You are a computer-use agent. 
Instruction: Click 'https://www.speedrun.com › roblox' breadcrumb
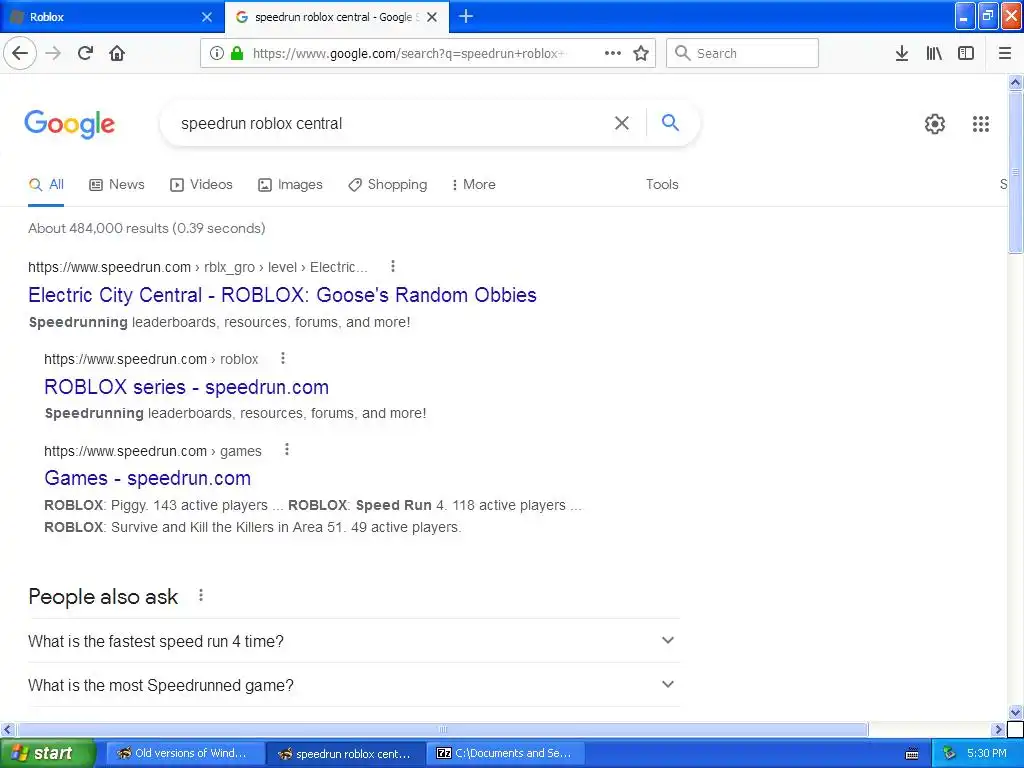(151, 359)
